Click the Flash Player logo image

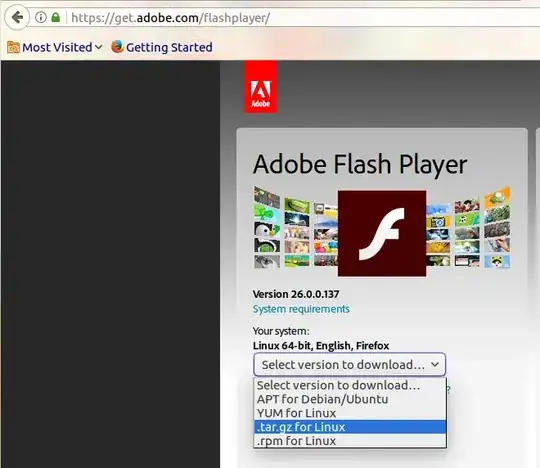382,233
